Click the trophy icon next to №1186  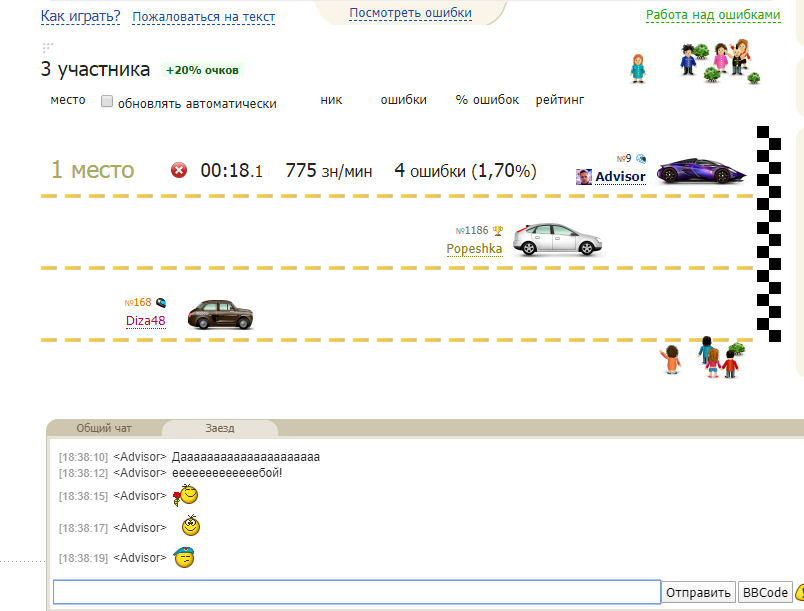498,231
